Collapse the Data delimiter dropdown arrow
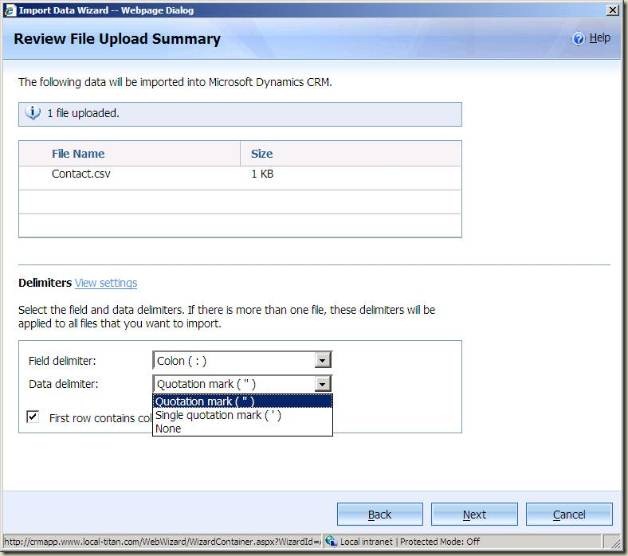Image resolution: width=628 pixels, height=556 pixels. click(322, 384)
